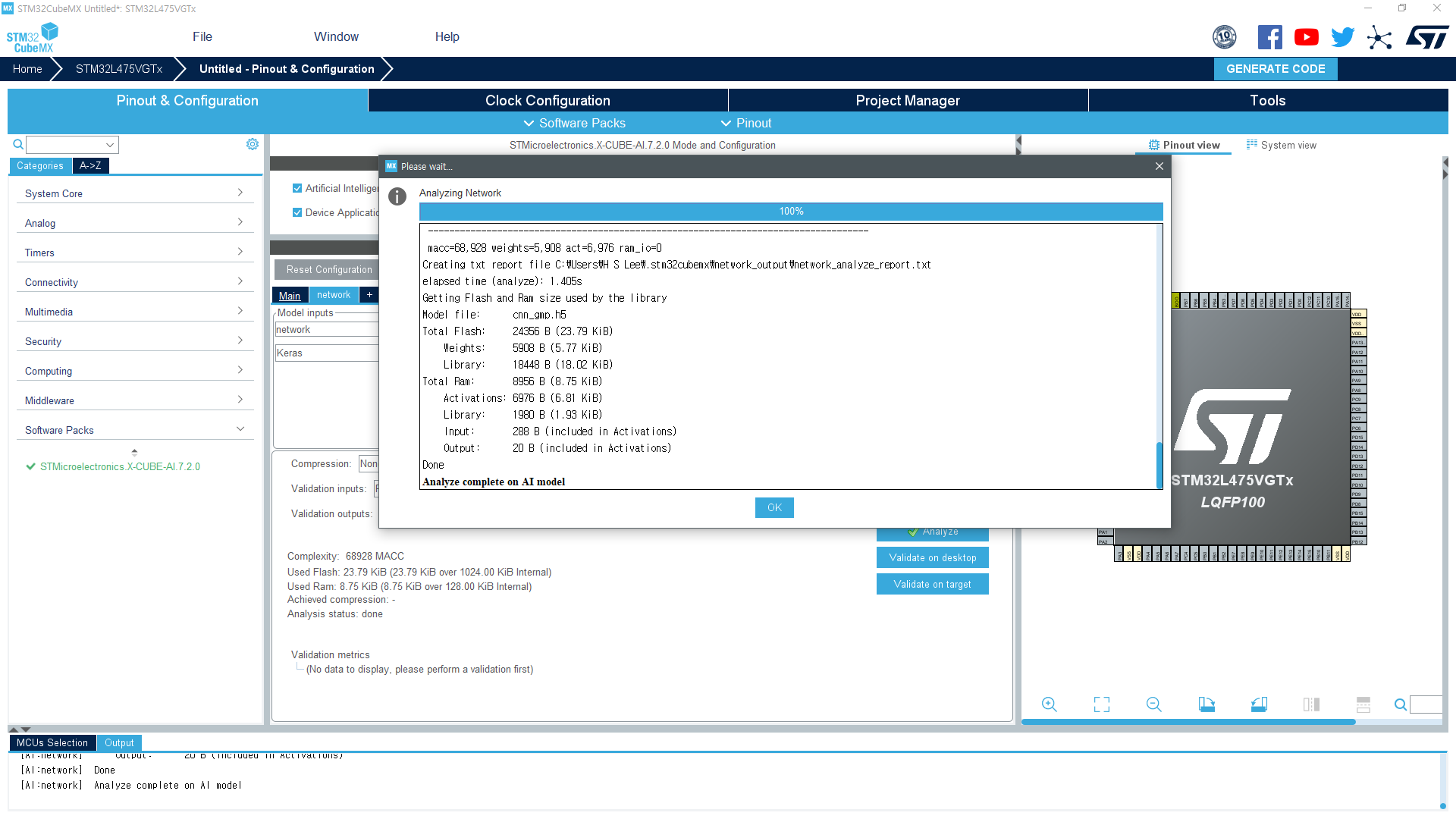This screenshot has height=819, width=1456.
Task: Open the File menu
Action: [202, 36]
